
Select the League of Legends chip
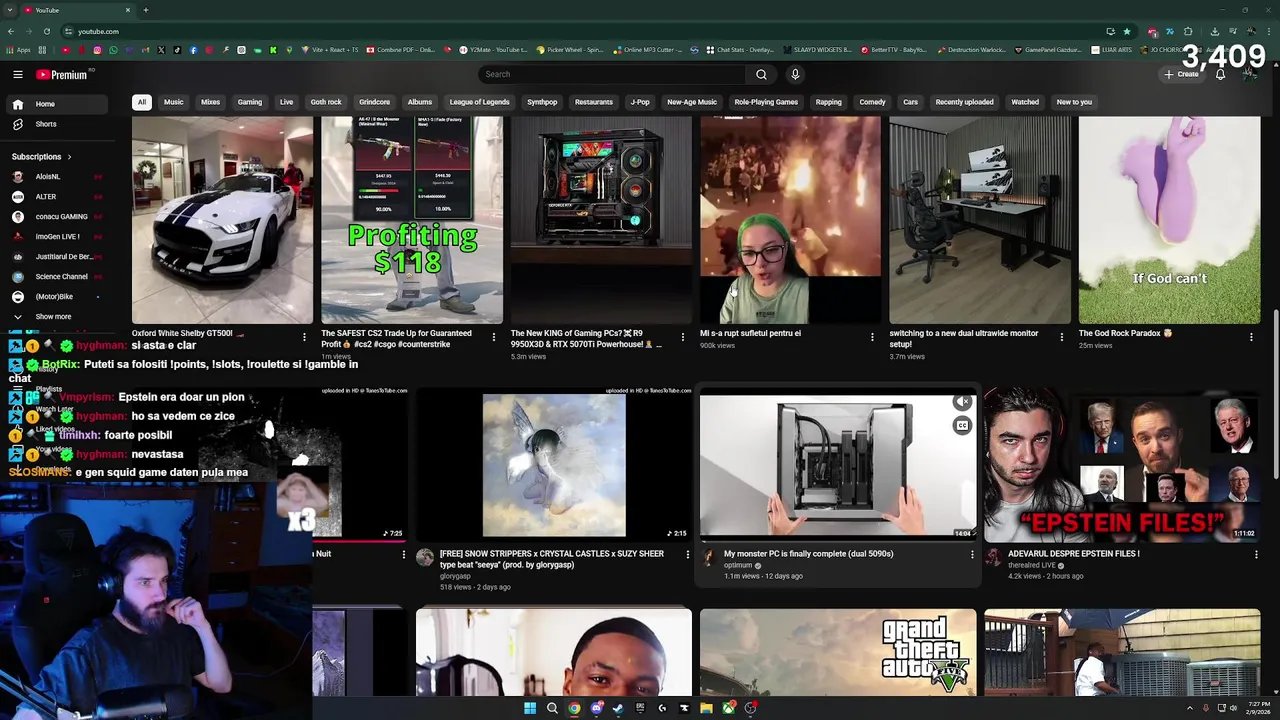pos(479,102)
